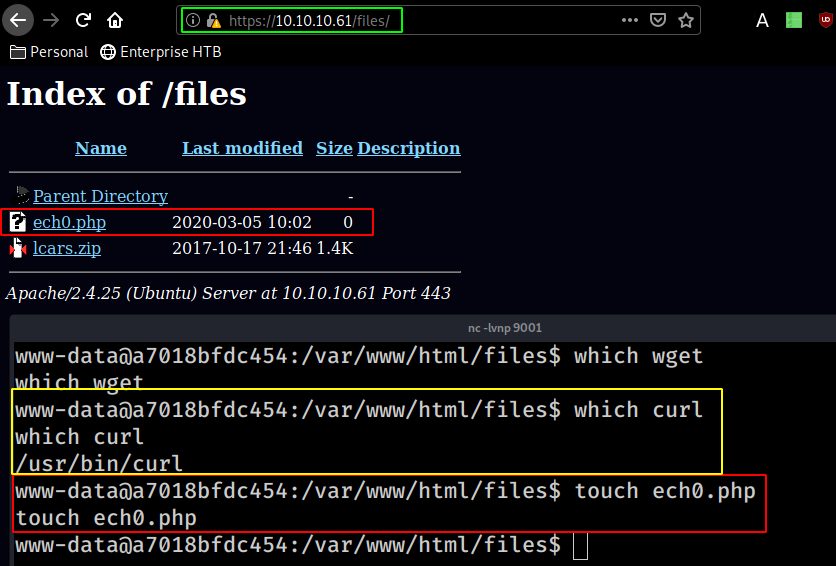The width and height of the screenshot is (836, 566).
Task: Show site information via the info icon
Action: 193,20
